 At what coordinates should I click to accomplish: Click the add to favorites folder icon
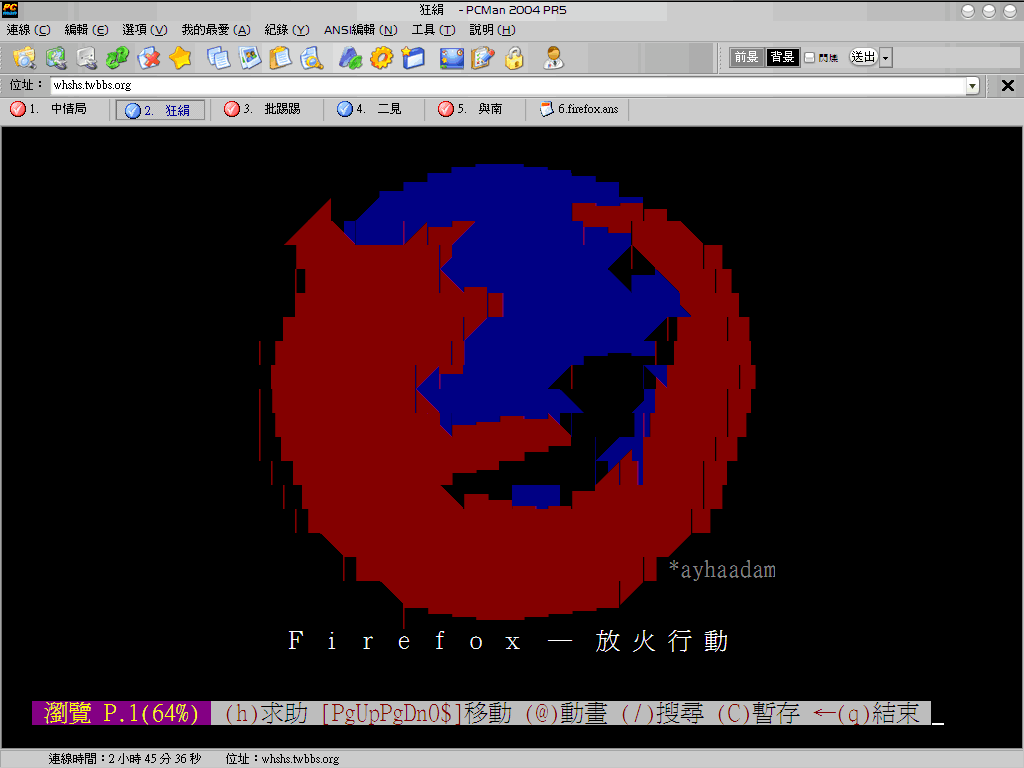[413, 57]
